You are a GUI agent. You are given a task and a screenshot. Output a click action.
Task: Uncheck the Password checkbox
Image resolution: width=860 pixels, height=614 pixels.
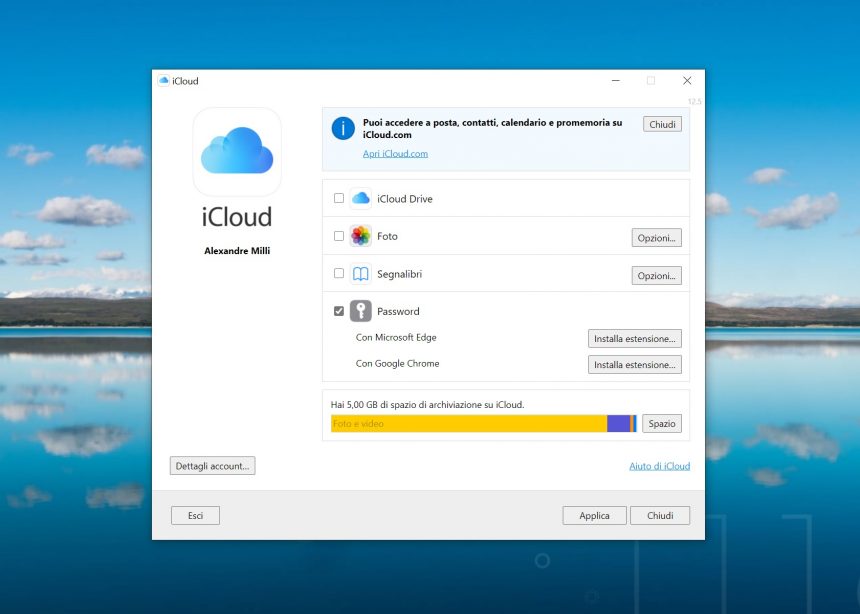pos(339,311)
